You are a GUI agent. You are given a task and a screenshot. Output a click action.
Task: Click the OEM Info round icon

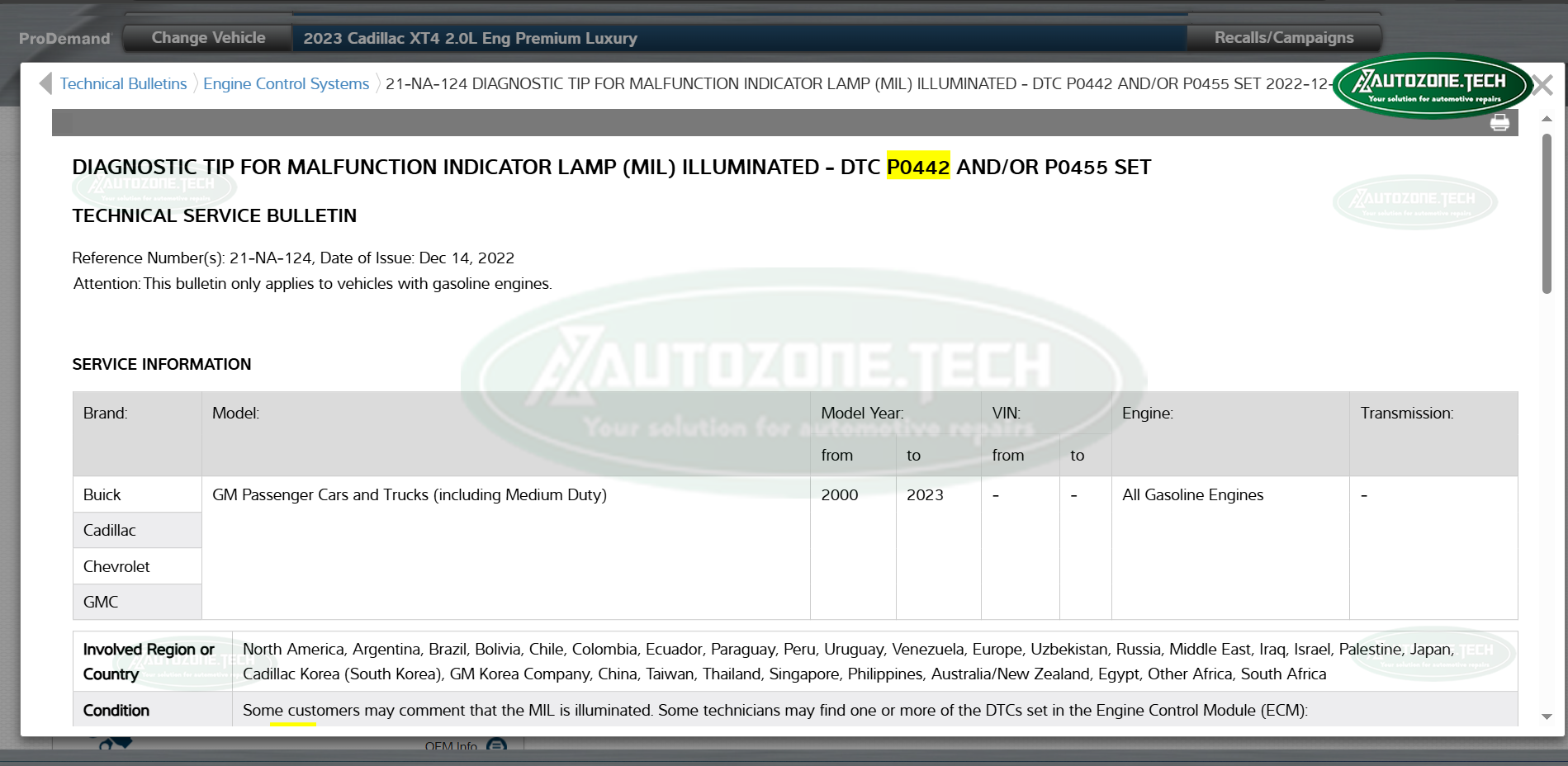click(x=496, y=745)
